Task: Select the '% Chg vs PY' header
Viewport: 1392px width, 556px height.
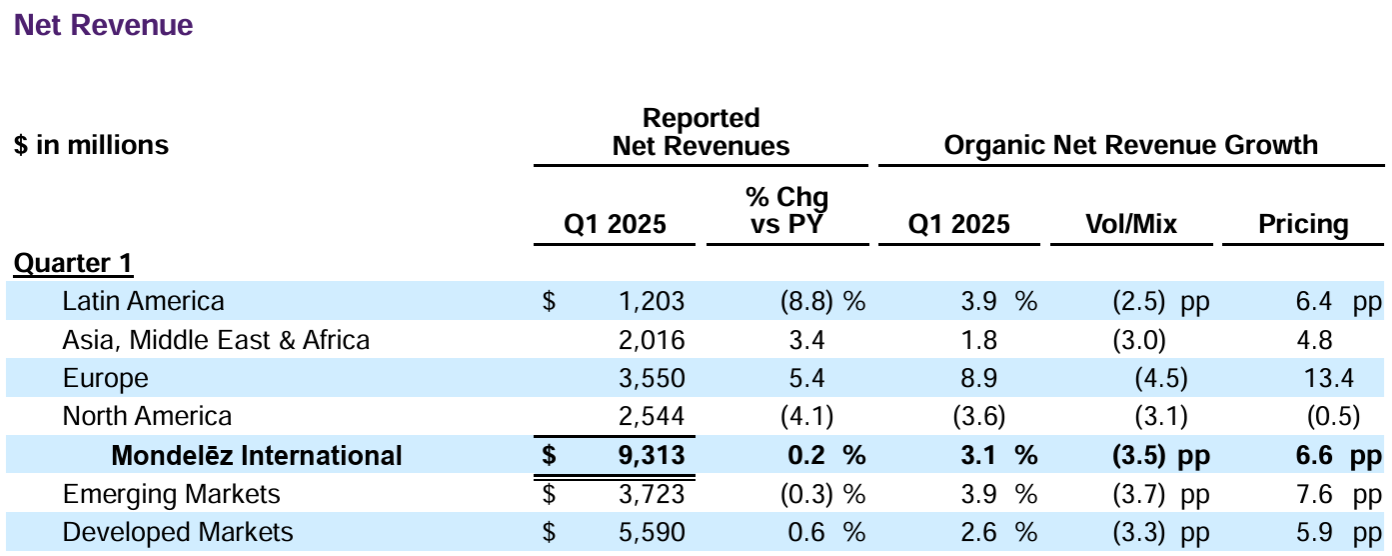Action: pyautogui.click(x=788, y=211)
